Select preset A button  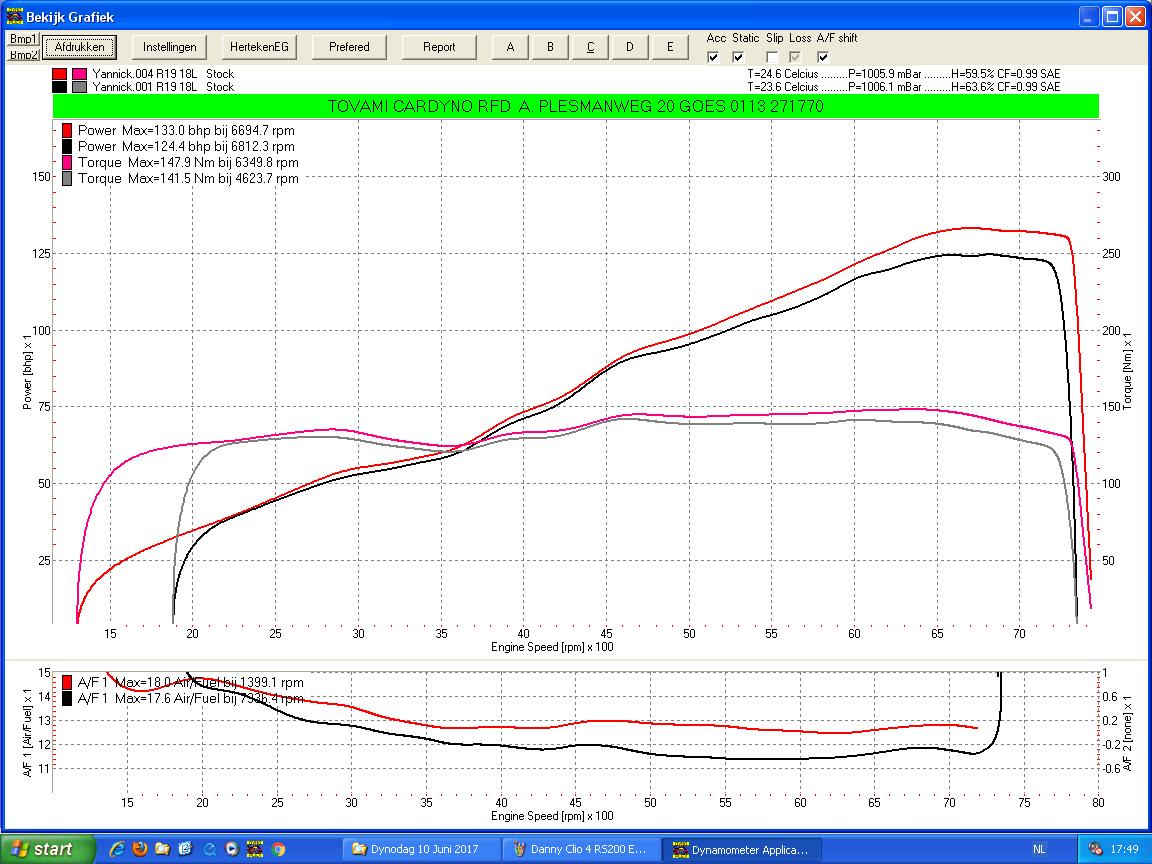(511, 47)
